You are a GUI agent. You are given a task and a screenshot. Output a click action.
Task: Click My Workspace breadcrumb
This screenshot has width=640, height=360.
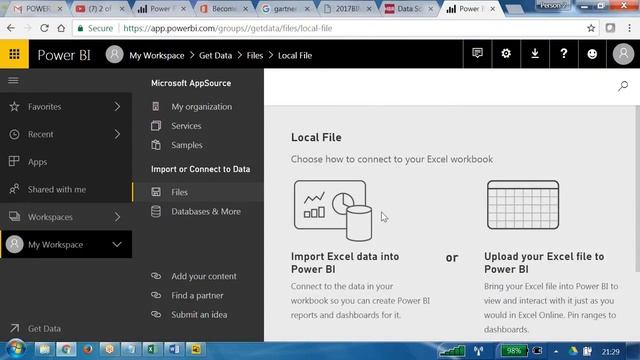157,56
